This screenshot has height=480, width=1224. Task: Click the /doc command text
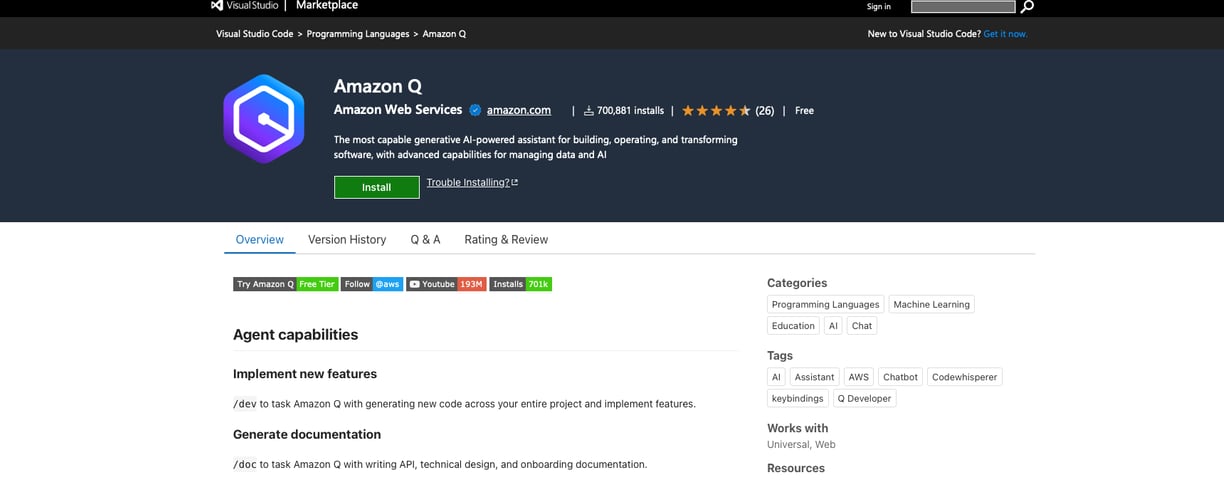245,464
